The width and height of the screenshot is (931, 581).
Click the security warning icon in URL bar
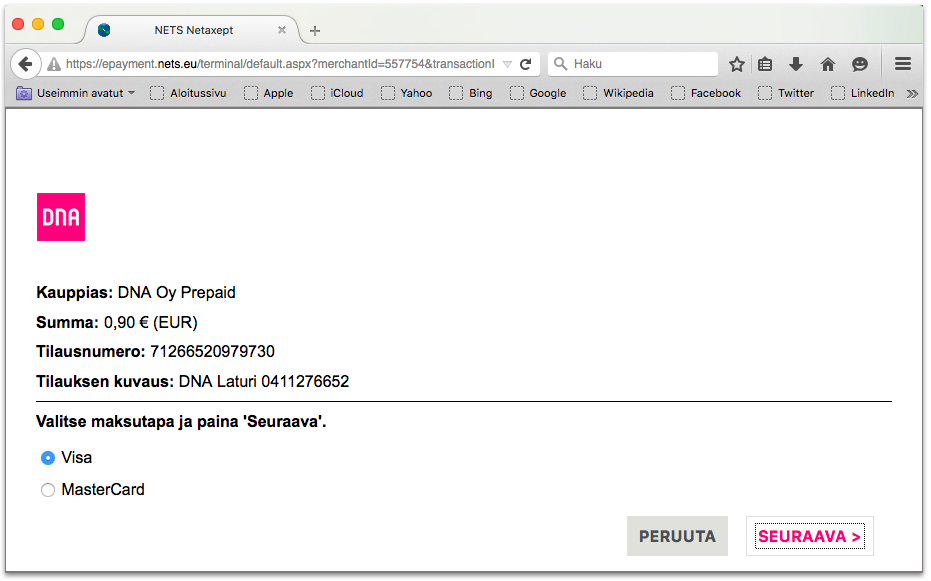(54, 64)
